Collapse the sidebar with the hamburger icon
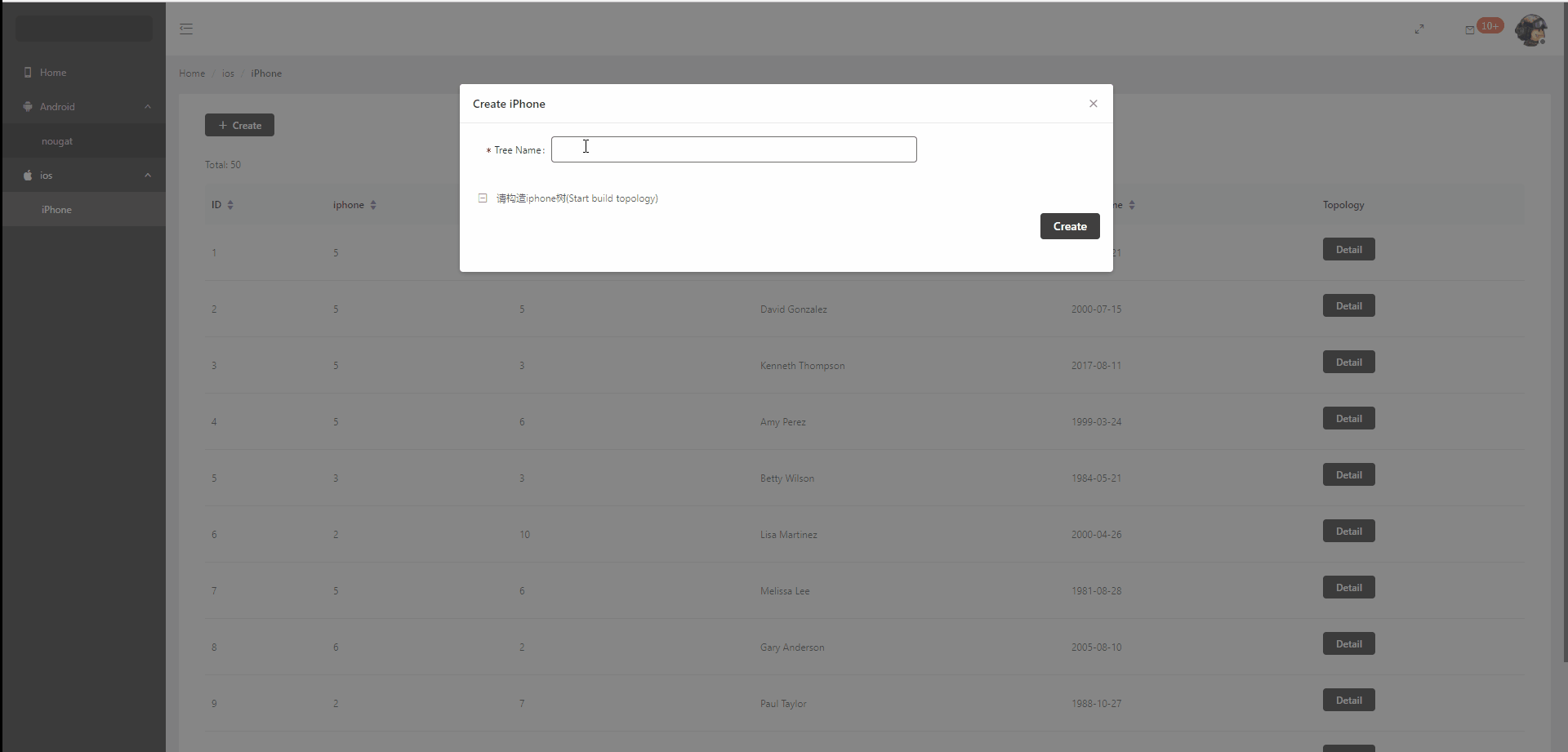 (x=186, y=29)
